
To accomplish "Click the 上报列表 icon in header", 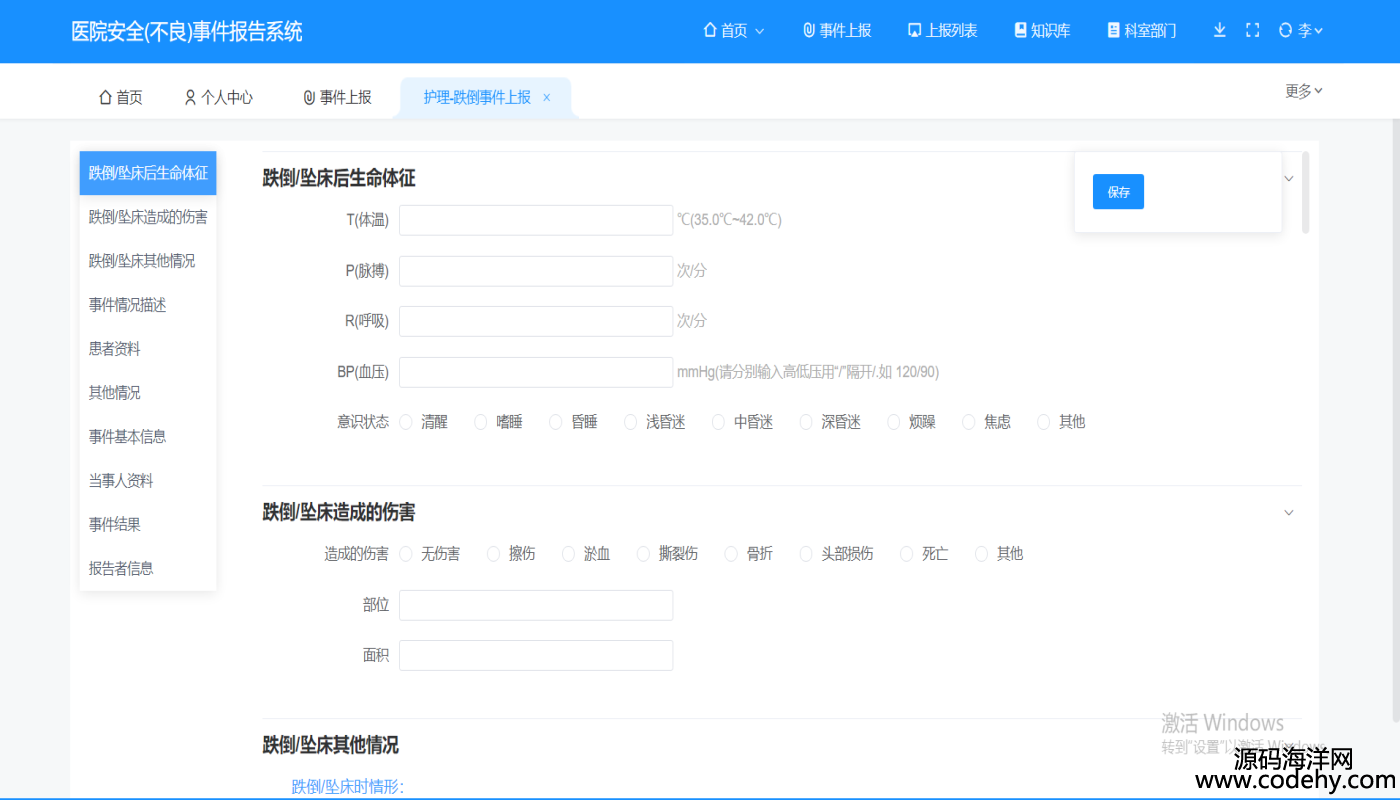I will 914,30.
